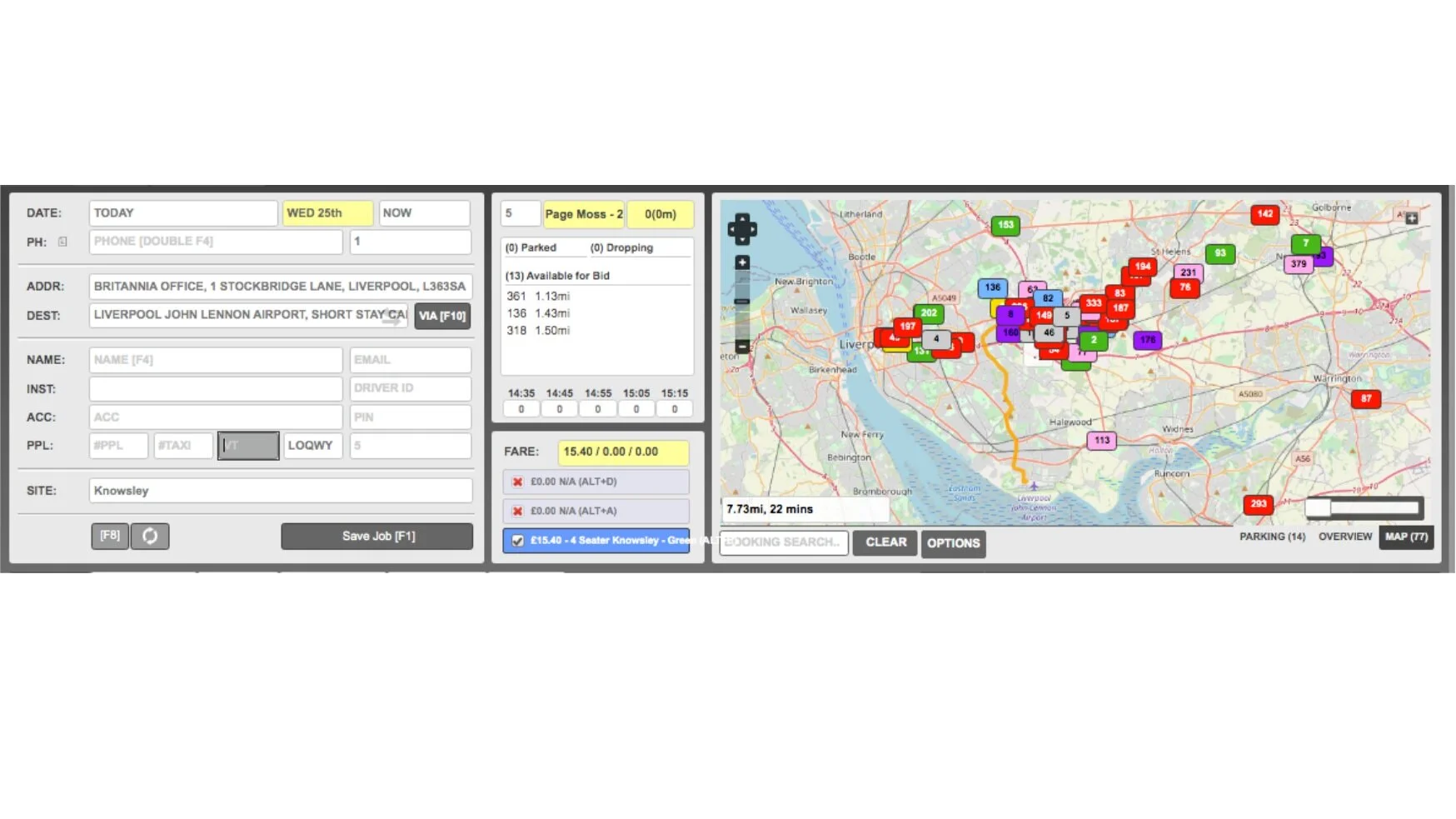
Task: Open the (0) Parked list tab
Action: pos(531,247)
